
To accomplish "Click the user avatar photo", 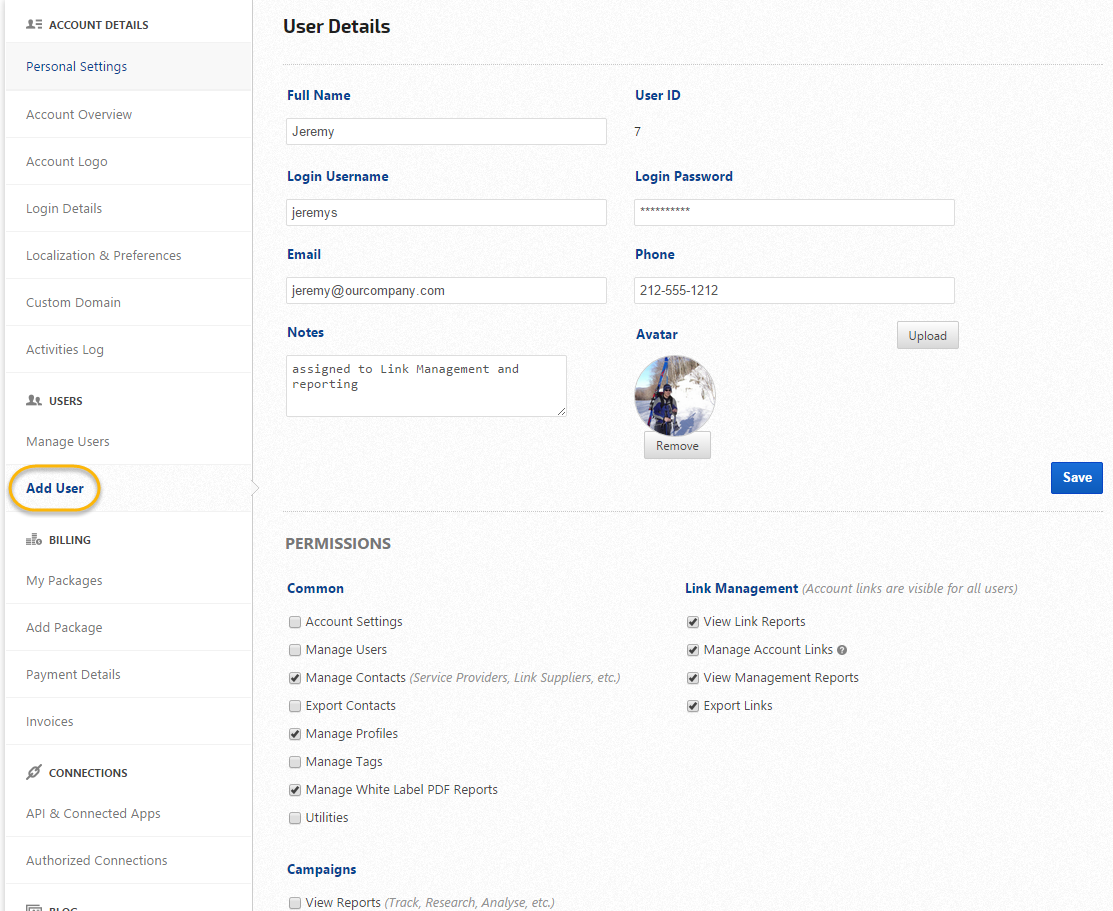I will coord(675,395).
